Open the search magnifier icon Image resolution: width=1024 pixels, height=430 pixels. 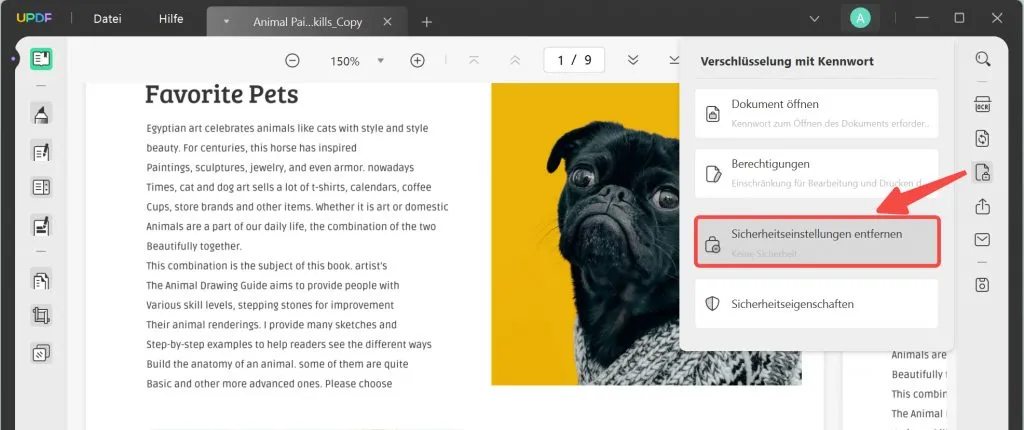coord(983,59)
